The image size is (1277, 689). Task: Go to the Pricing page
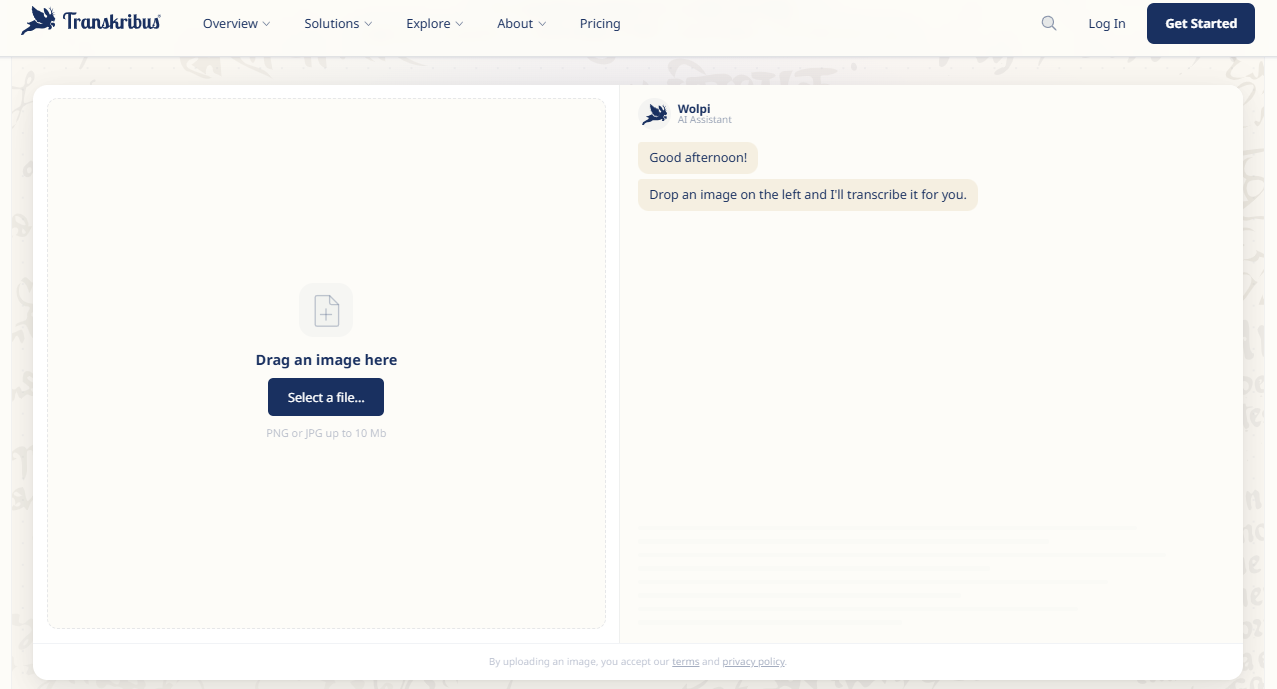[600, 24]
